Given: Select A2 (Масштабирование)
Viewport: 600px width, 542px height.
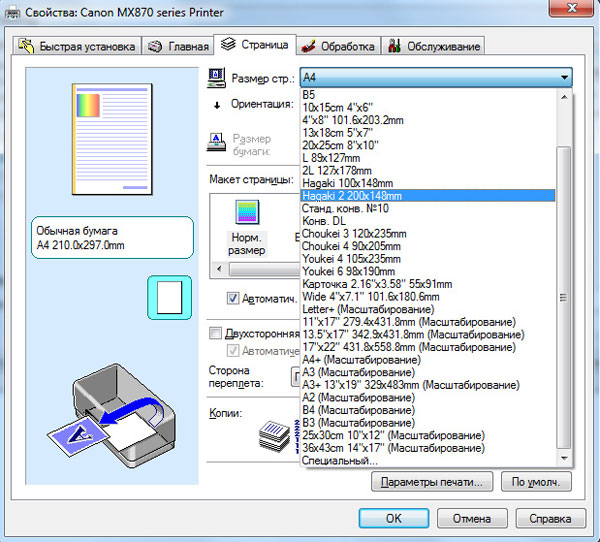Looking at the screenshot, I should [428, 398].
